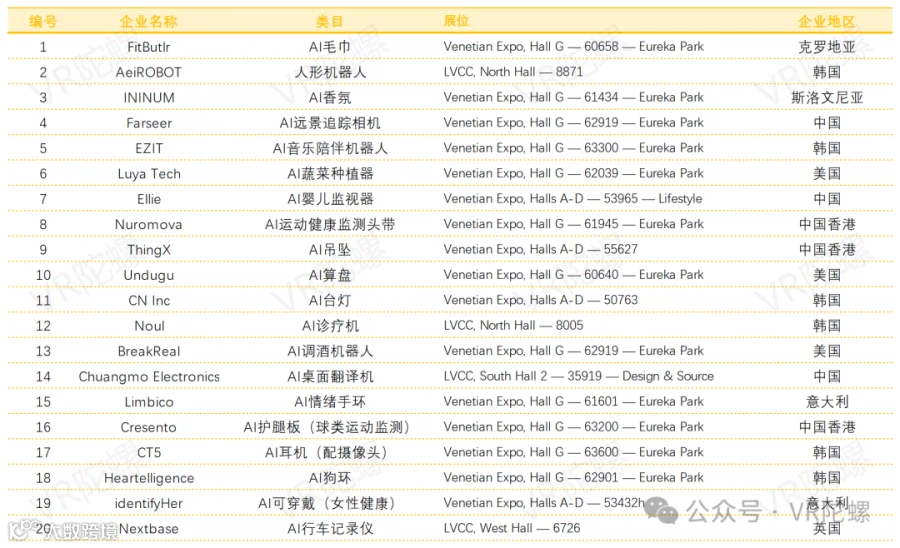
Task: Click the ThingX company name
Action: click(149, 250)
